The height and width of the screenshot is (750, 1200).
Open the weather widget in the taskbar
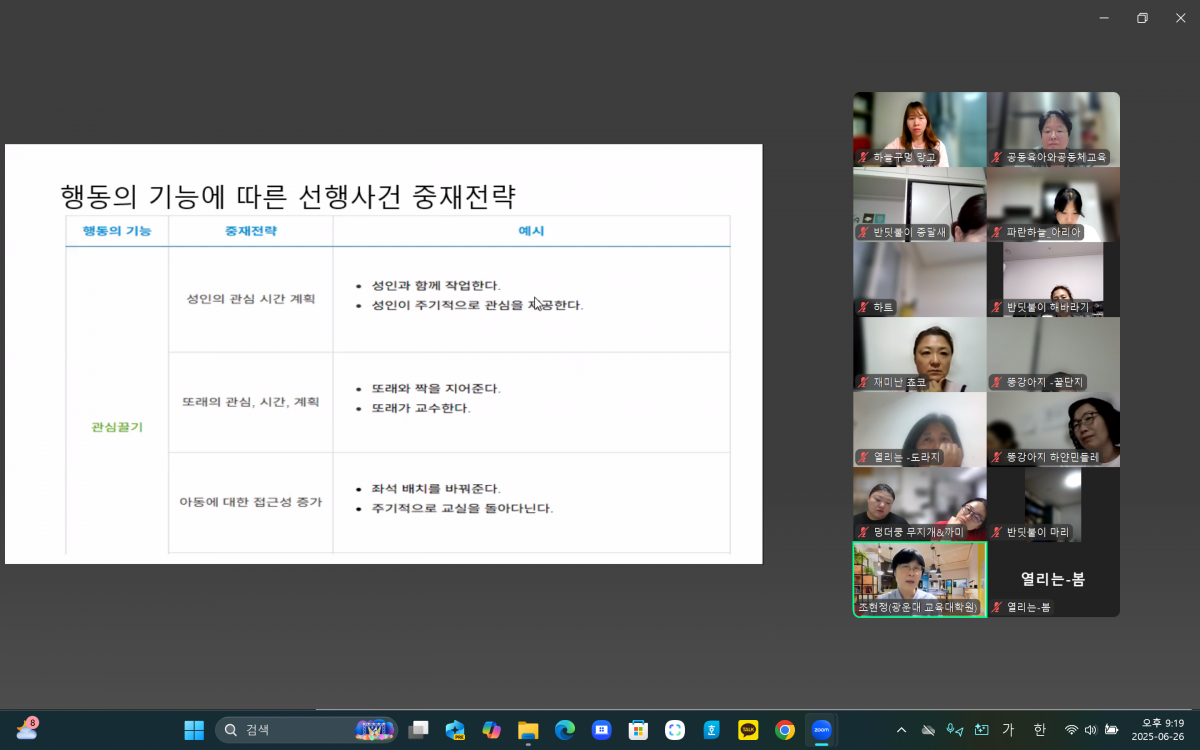pos(27,729)
